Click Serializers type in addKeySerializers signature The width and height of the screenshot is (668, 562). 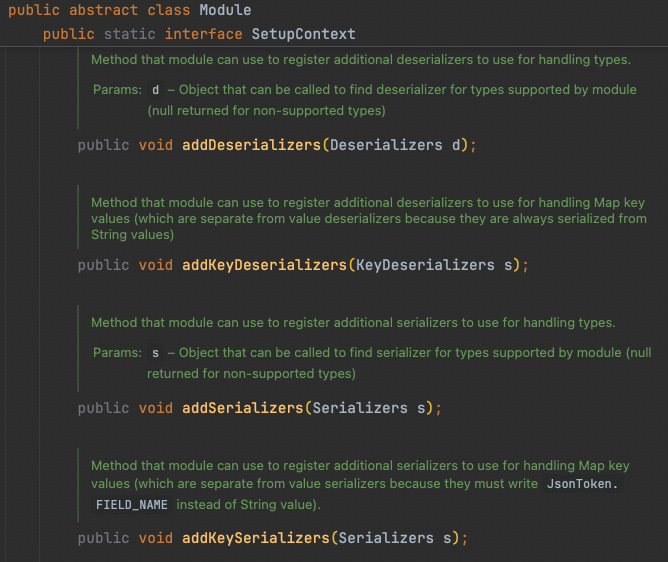tap(386, 538)
